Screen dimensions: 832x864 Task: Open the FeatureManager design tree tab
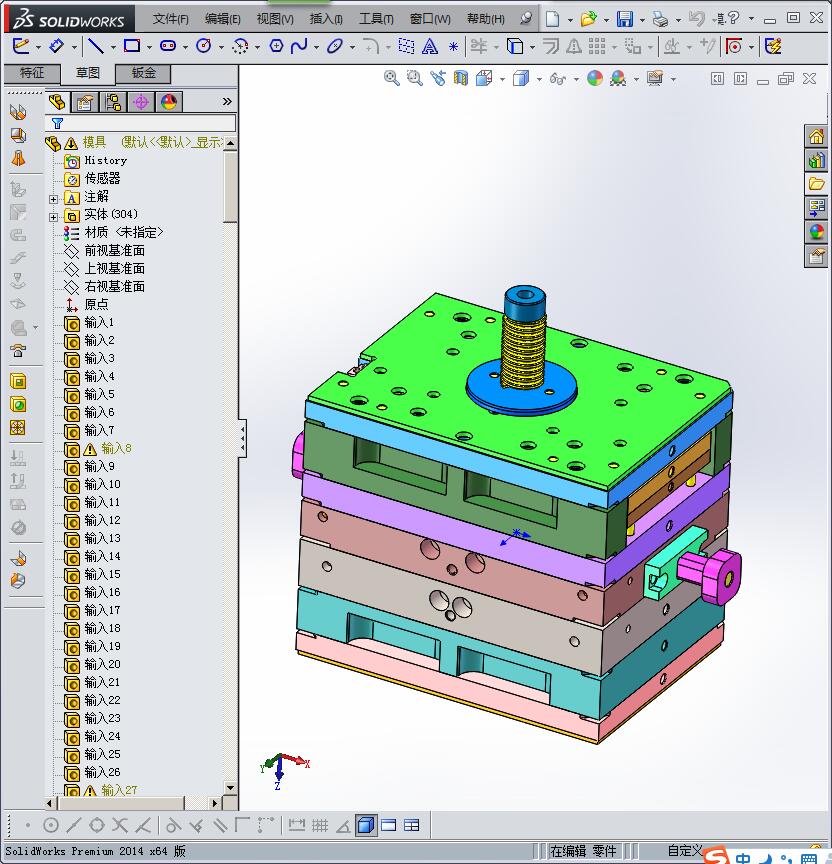tap(57, 101)
